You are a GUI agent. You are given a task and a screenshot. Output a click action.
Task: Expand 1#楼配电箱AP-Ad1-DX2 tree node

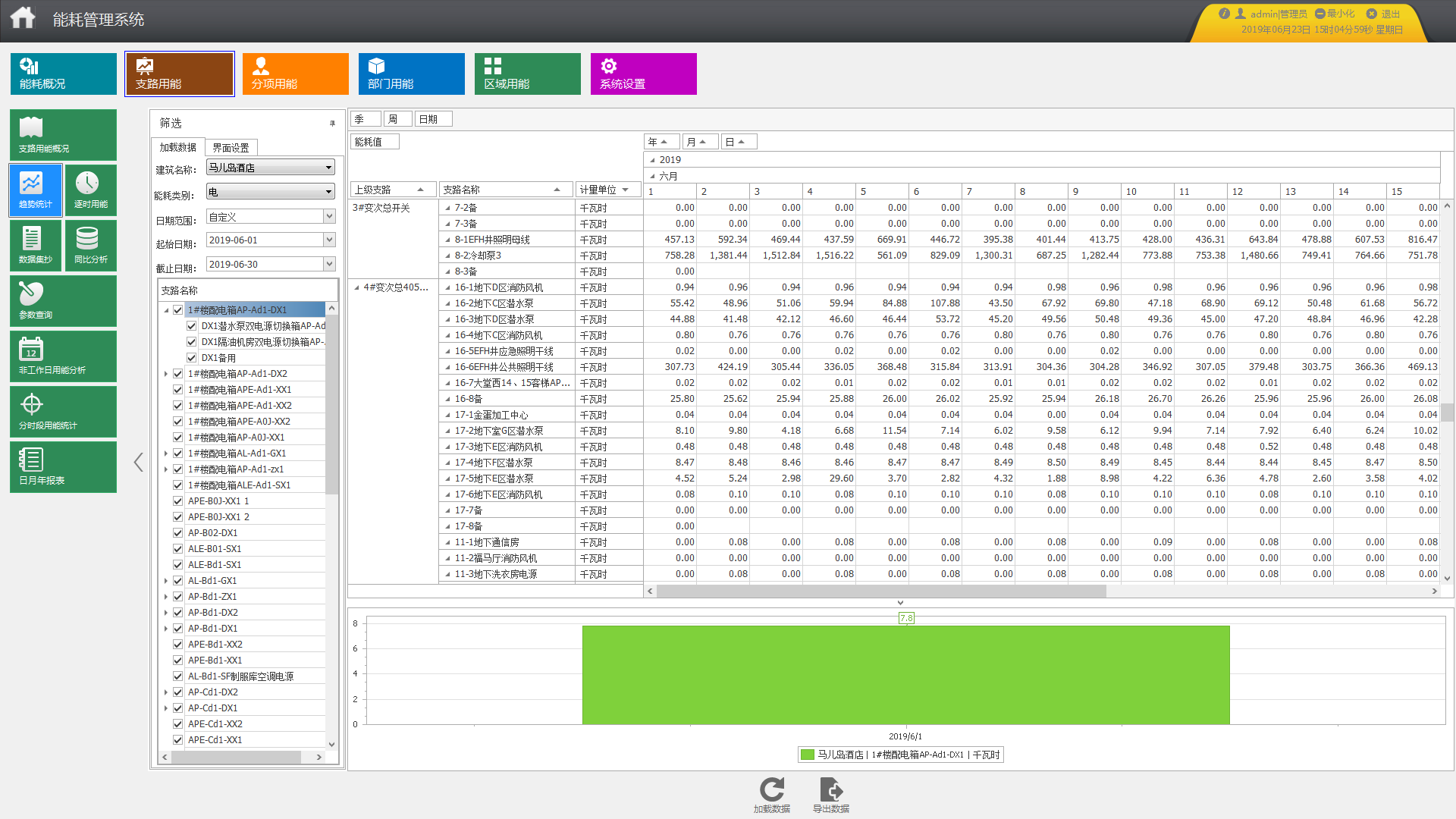[x=166, y=374]
